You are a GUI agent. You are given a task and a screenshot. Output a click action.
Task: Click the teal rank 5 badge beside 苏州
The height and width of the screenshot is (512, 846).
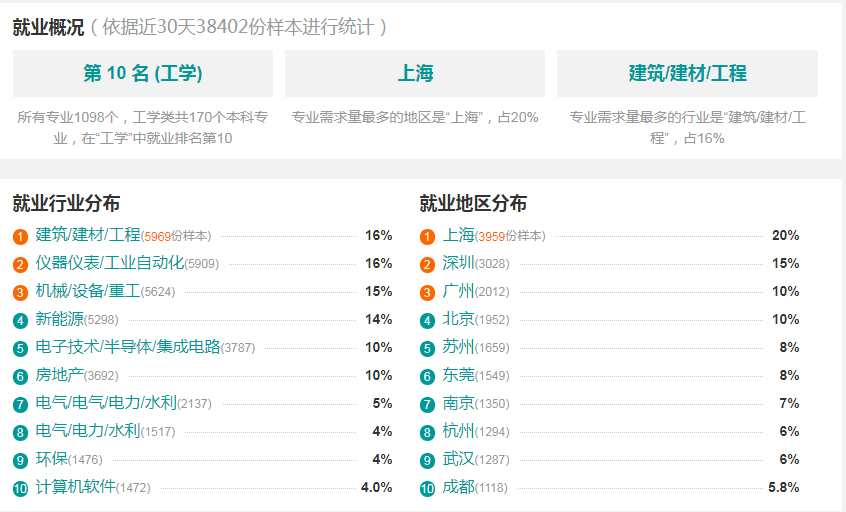(x=427, y=349)
